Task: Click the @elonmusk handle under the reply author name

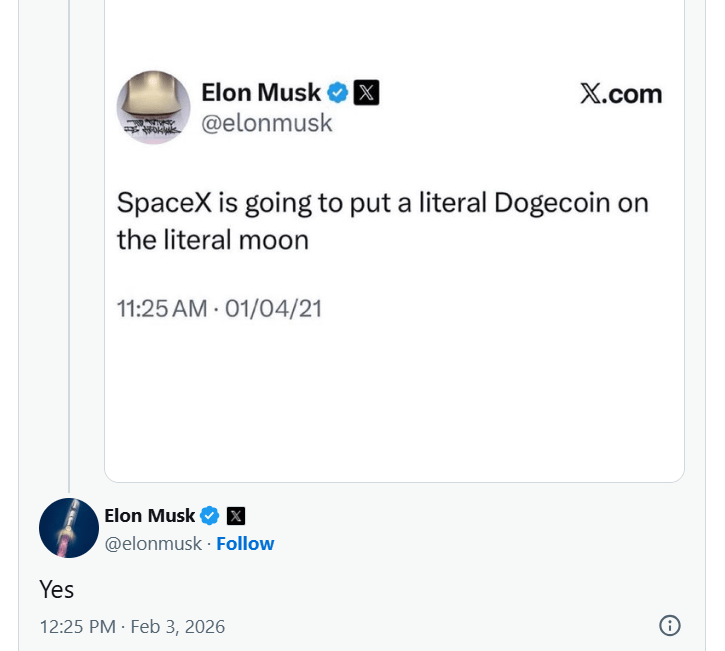Action: [x=153, y=543]
